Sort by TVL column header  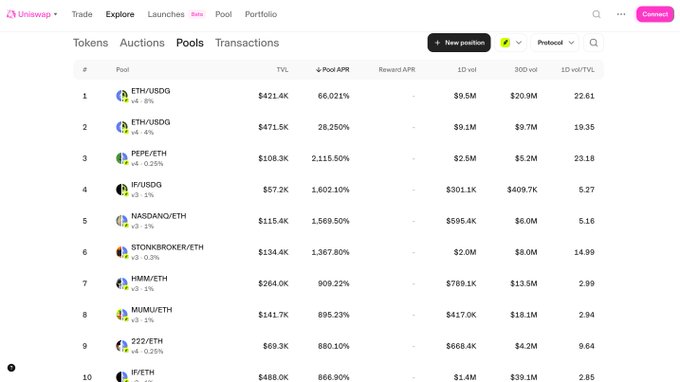282,69
